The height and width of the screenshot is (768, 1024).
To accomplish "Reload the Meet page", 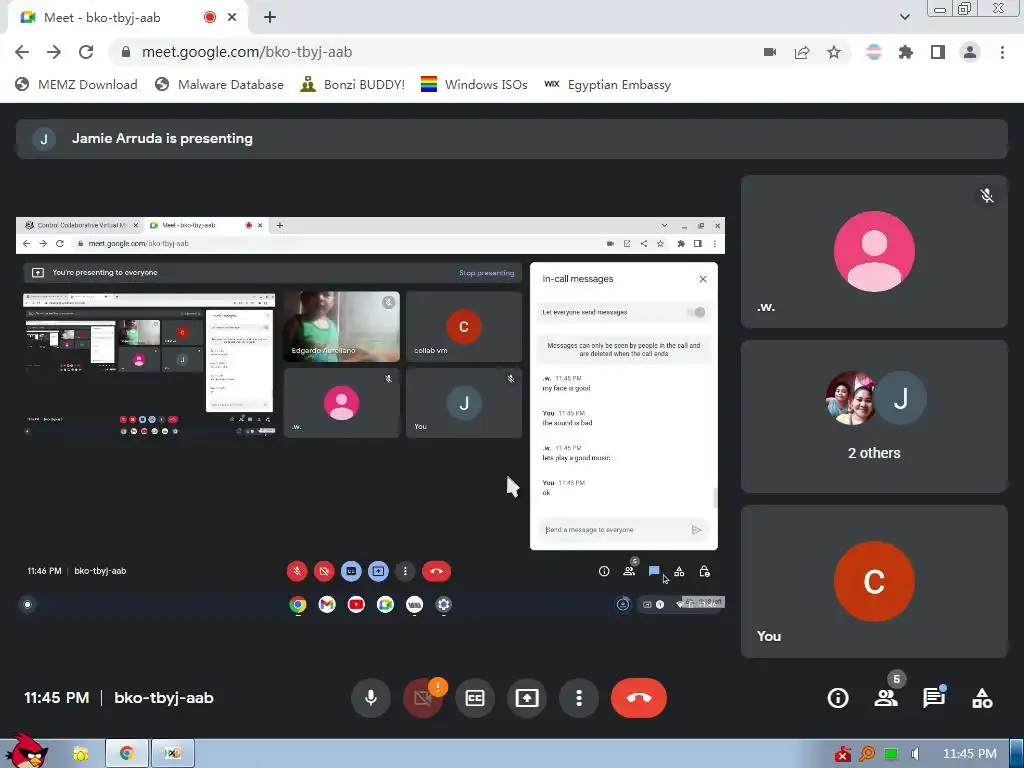I will tap(86, 52).
